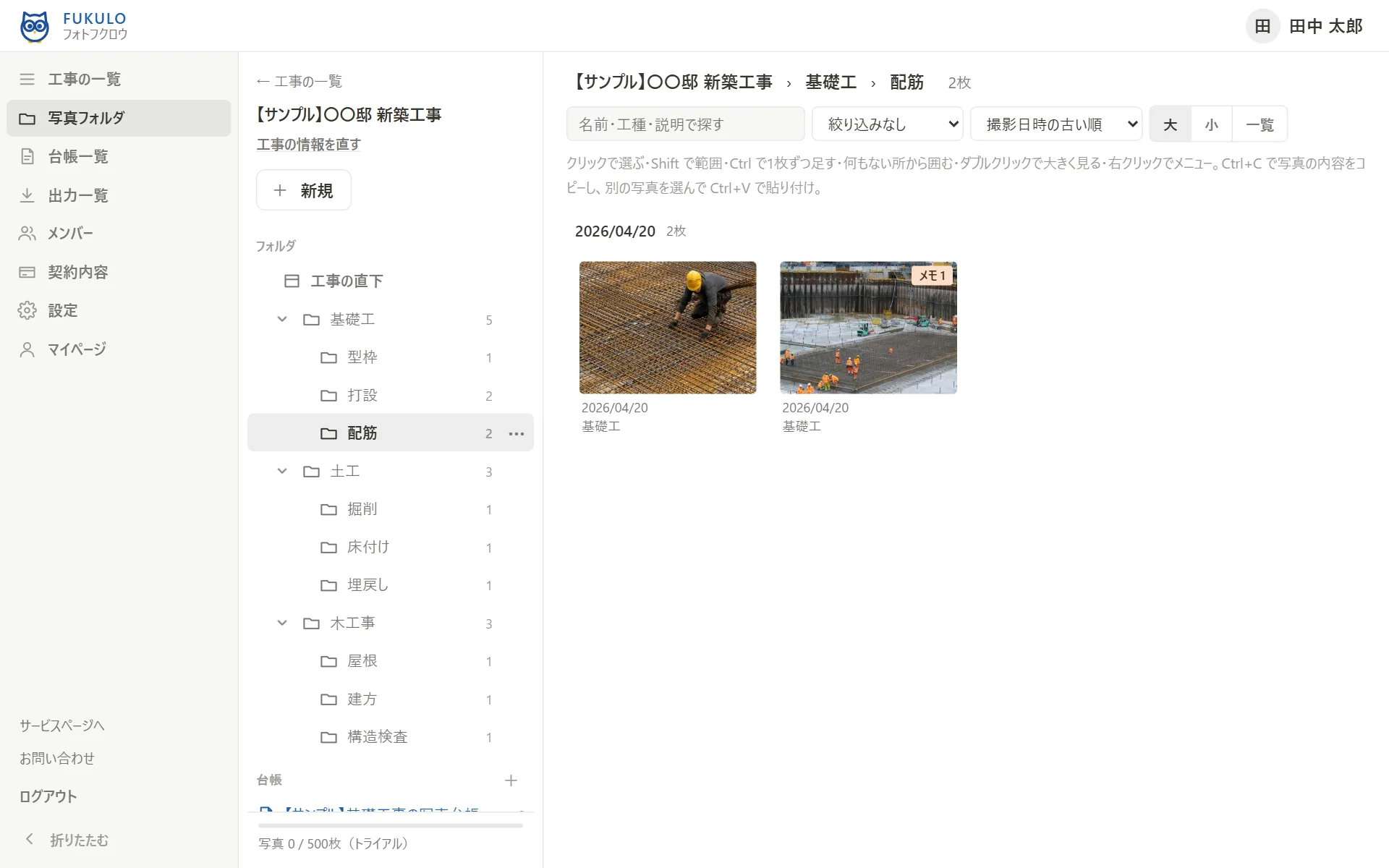The width and height of the screenshot is (1389, 868).
Task: Click the マイページ person icon
Action: pyautogui.click(x=27, y=349)
